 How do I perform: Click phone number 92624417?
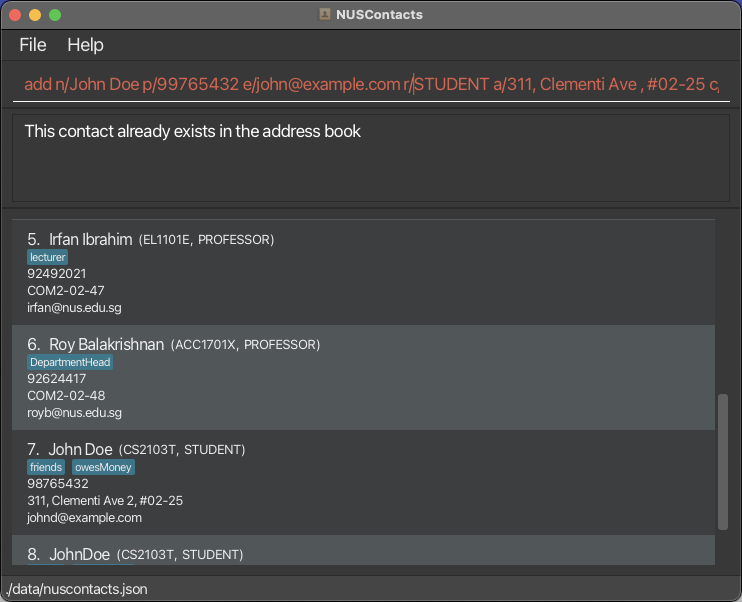click(x=57, y=379)
